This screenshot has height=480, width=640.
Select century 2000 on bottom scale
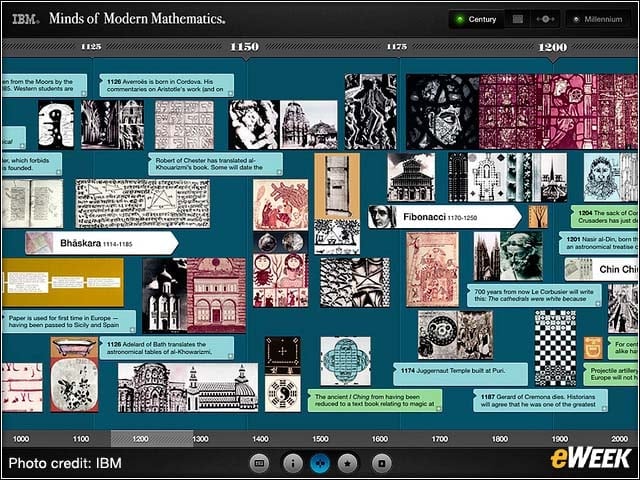pyautogui.click(x=619, y=439)
